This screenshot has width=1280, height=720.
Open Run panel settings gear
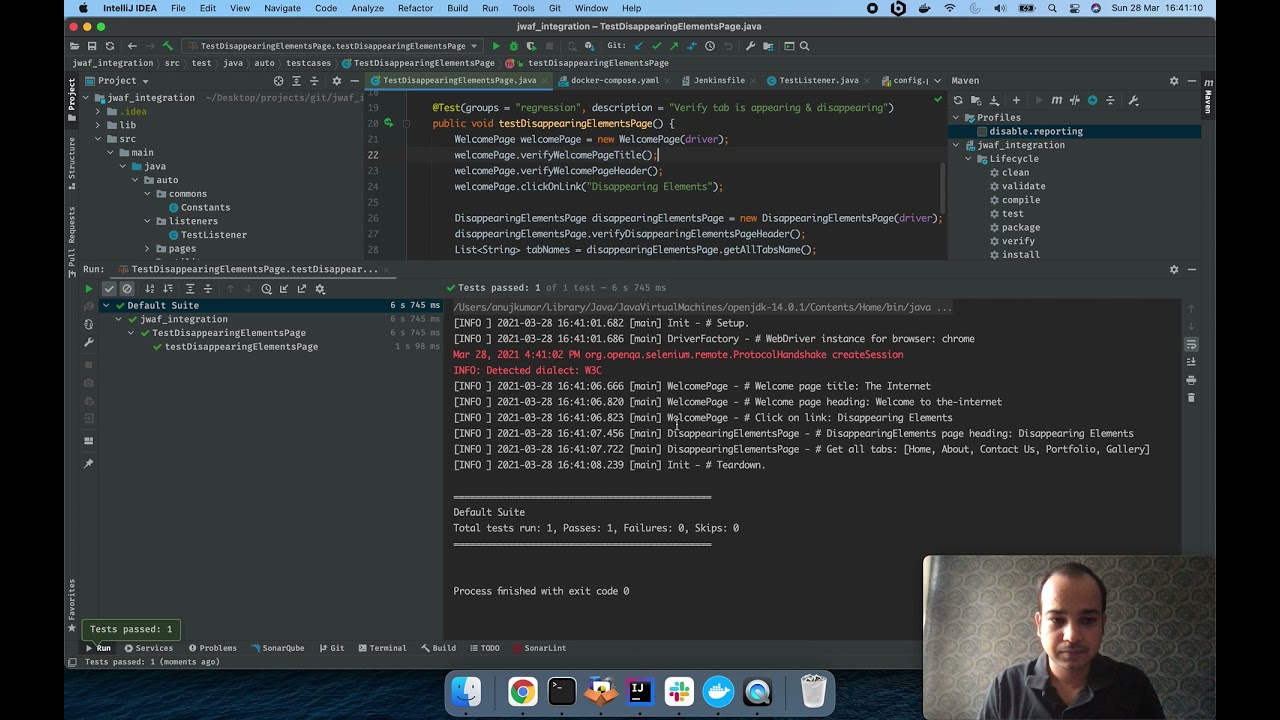[1174, 269]
